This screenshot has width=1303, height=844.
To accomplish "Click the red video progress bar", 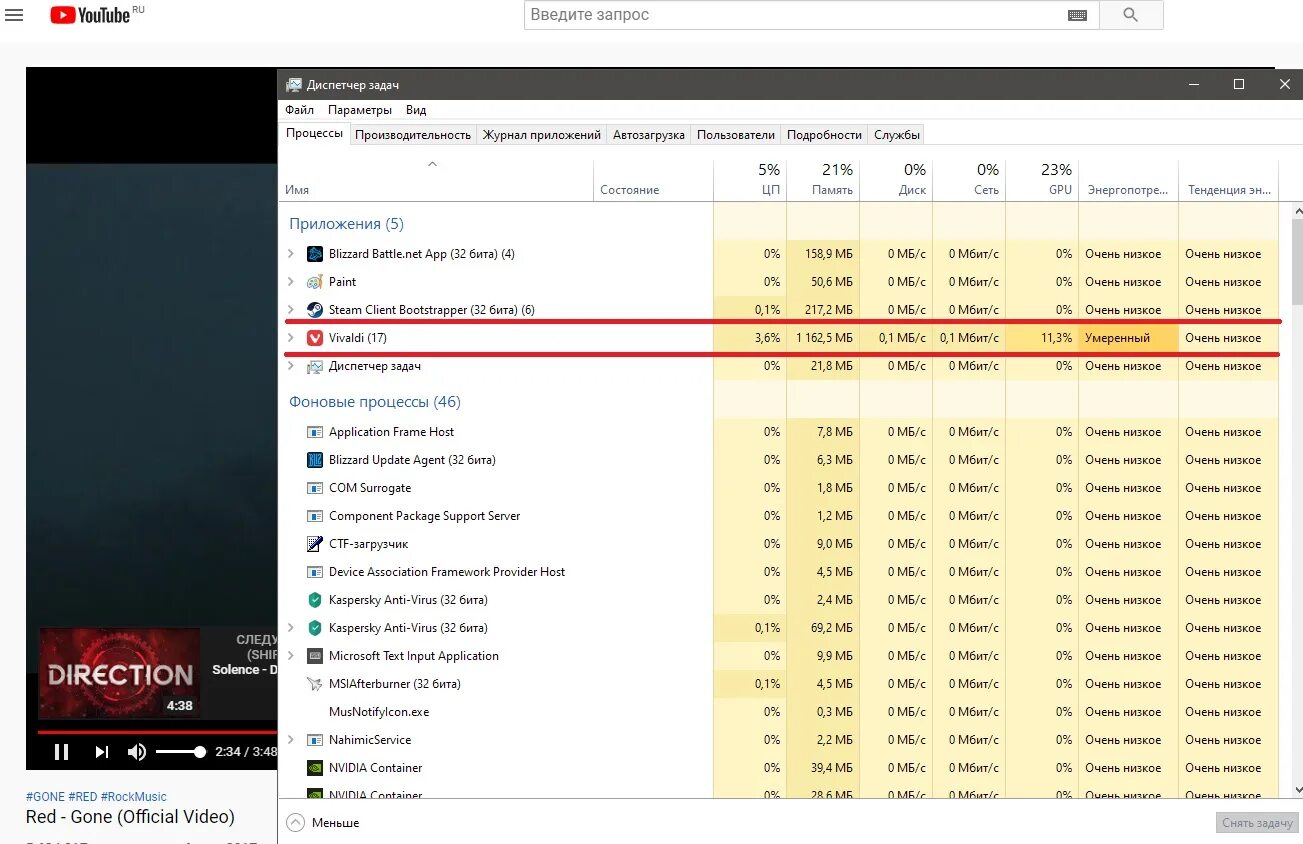I will (x=157, y=731).
